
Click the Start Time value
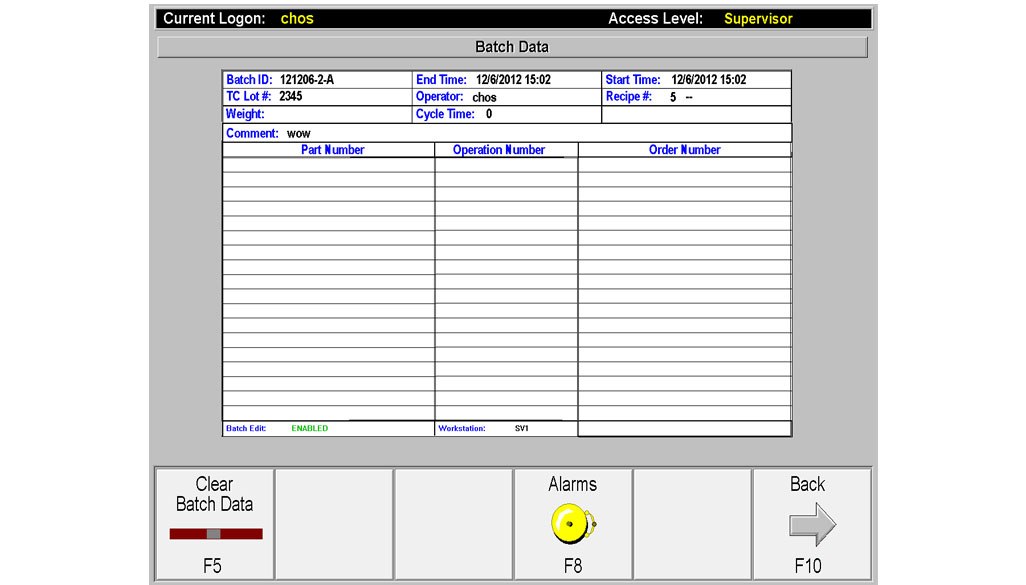(x=708, y=80)
